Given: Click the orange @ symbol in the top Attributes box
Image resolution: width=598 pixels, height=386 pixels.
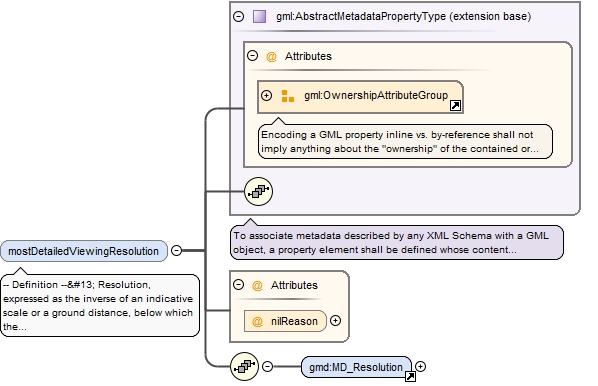Looking at the screenshot, I should point(271,56).
